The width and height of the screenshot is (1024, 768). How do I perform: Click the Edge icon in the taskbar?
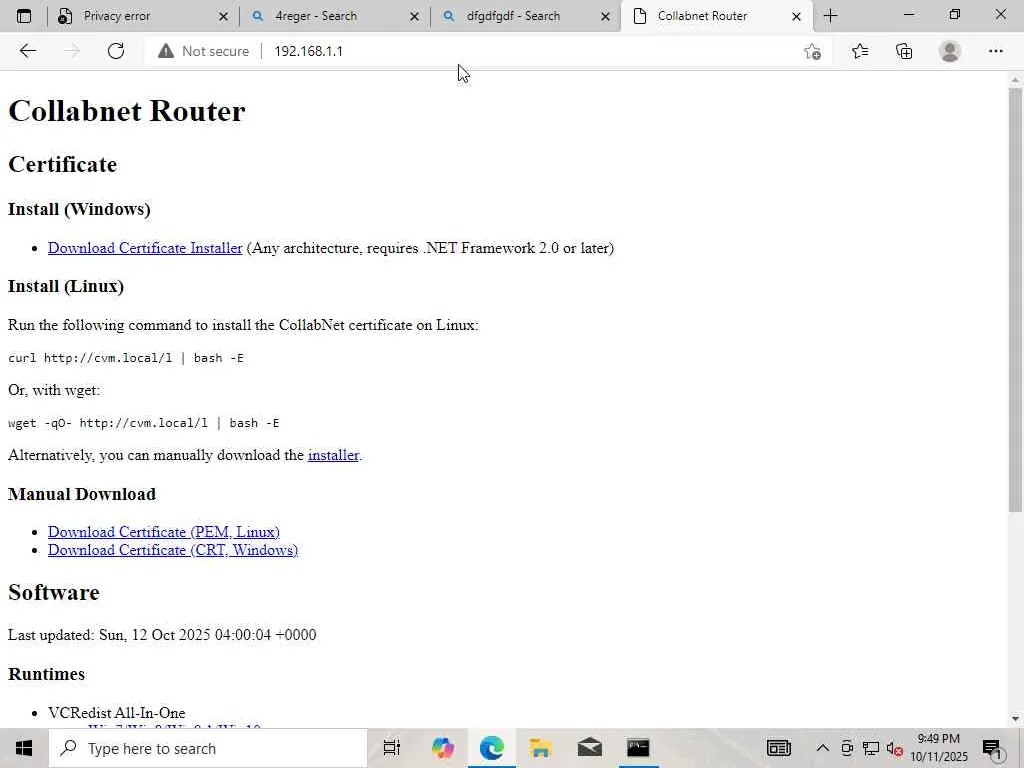tap(491, 748)
